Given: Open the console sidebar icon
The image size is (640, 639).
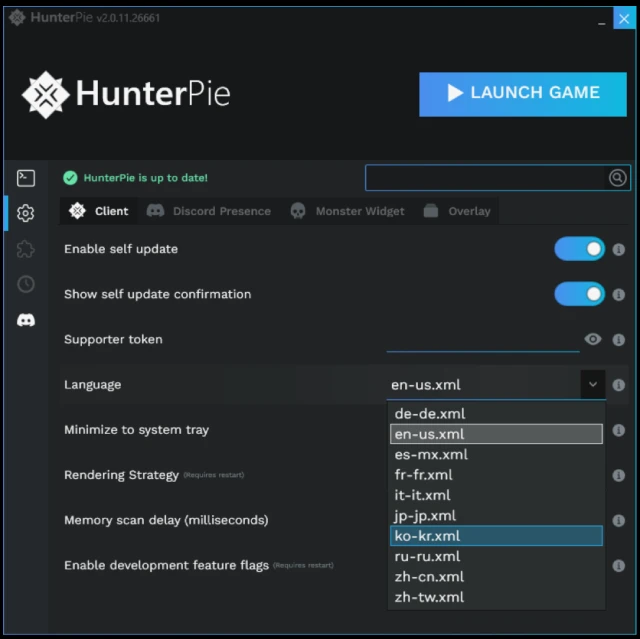Looking at the screenshot, I should 26,178.
